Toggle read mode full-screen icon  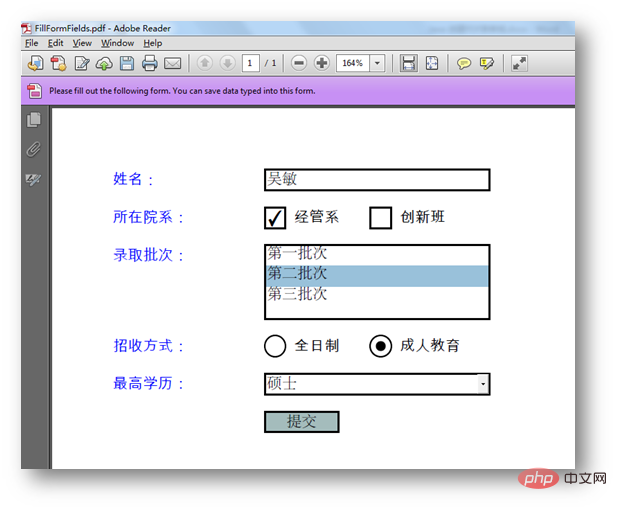pos(519,63)
